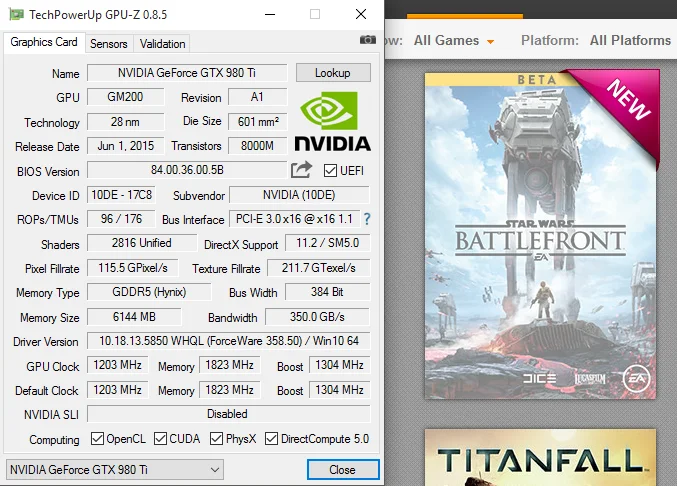Image resolution: width=677 pixels, height=486 pixels.
Task: Click the PCI-E 3.0 x16 Bus Interface value
Action: [x=294, y=219]
